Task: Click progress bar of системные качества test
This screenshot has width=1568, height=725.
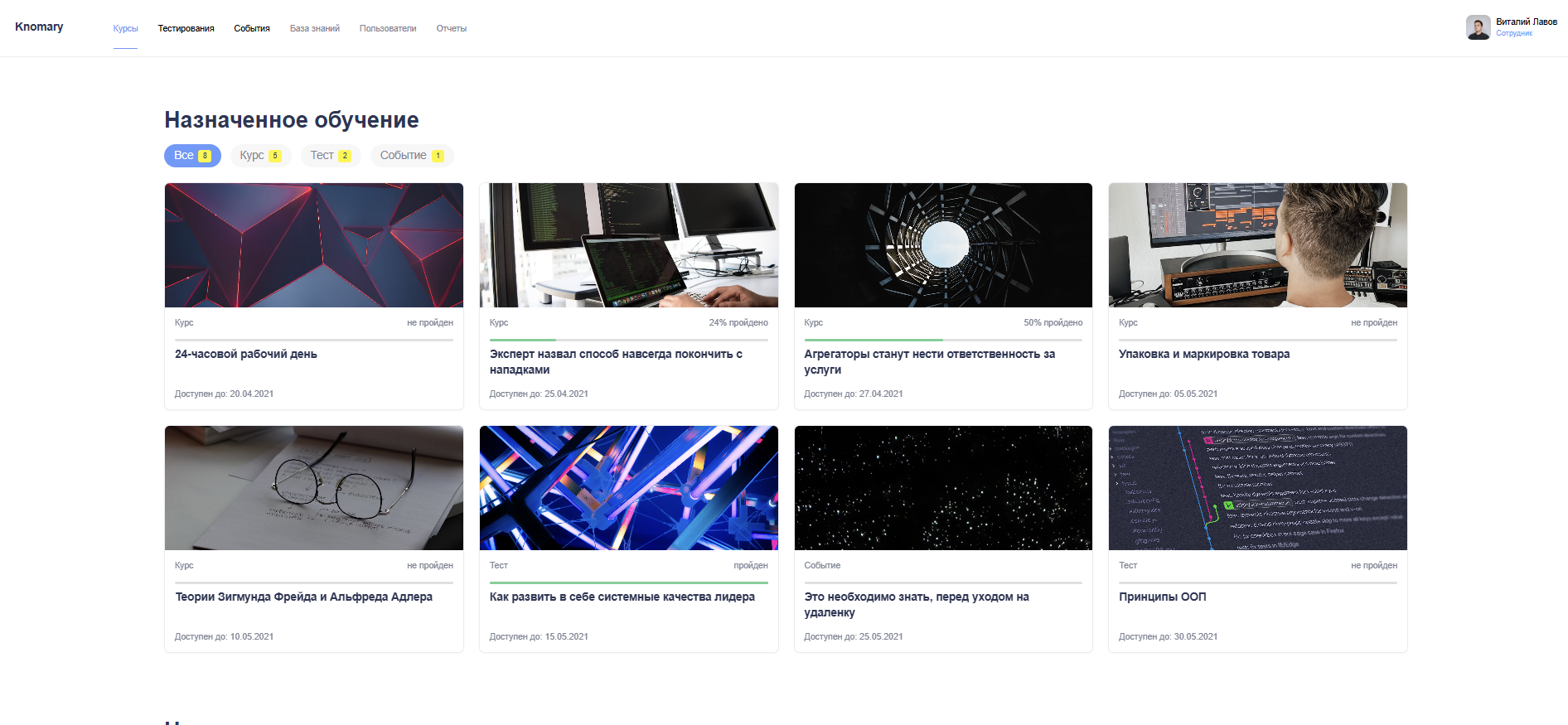Action: pyautogui.click(x=629, y=582)
